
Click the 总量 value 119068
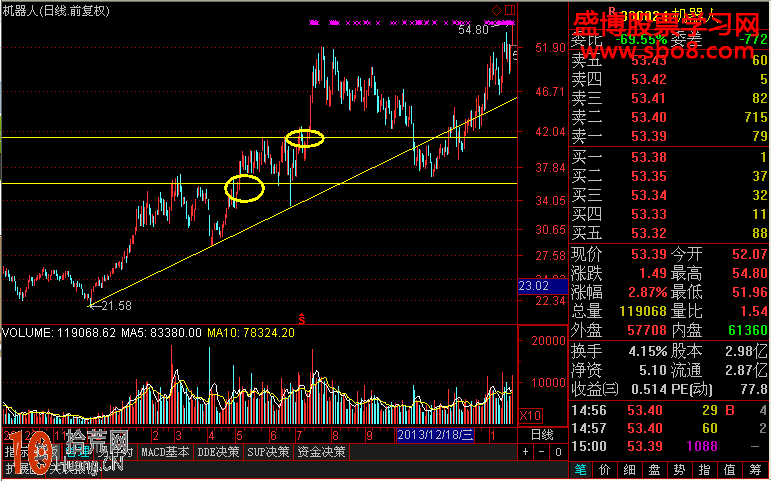point(641,311)
